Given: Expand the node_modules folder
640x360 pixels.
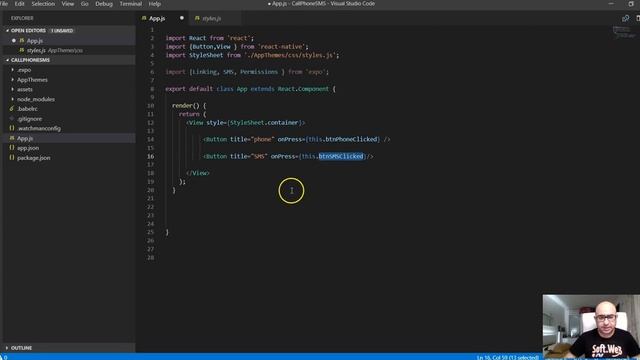Looking at the screenshot, I should (13, 99).
